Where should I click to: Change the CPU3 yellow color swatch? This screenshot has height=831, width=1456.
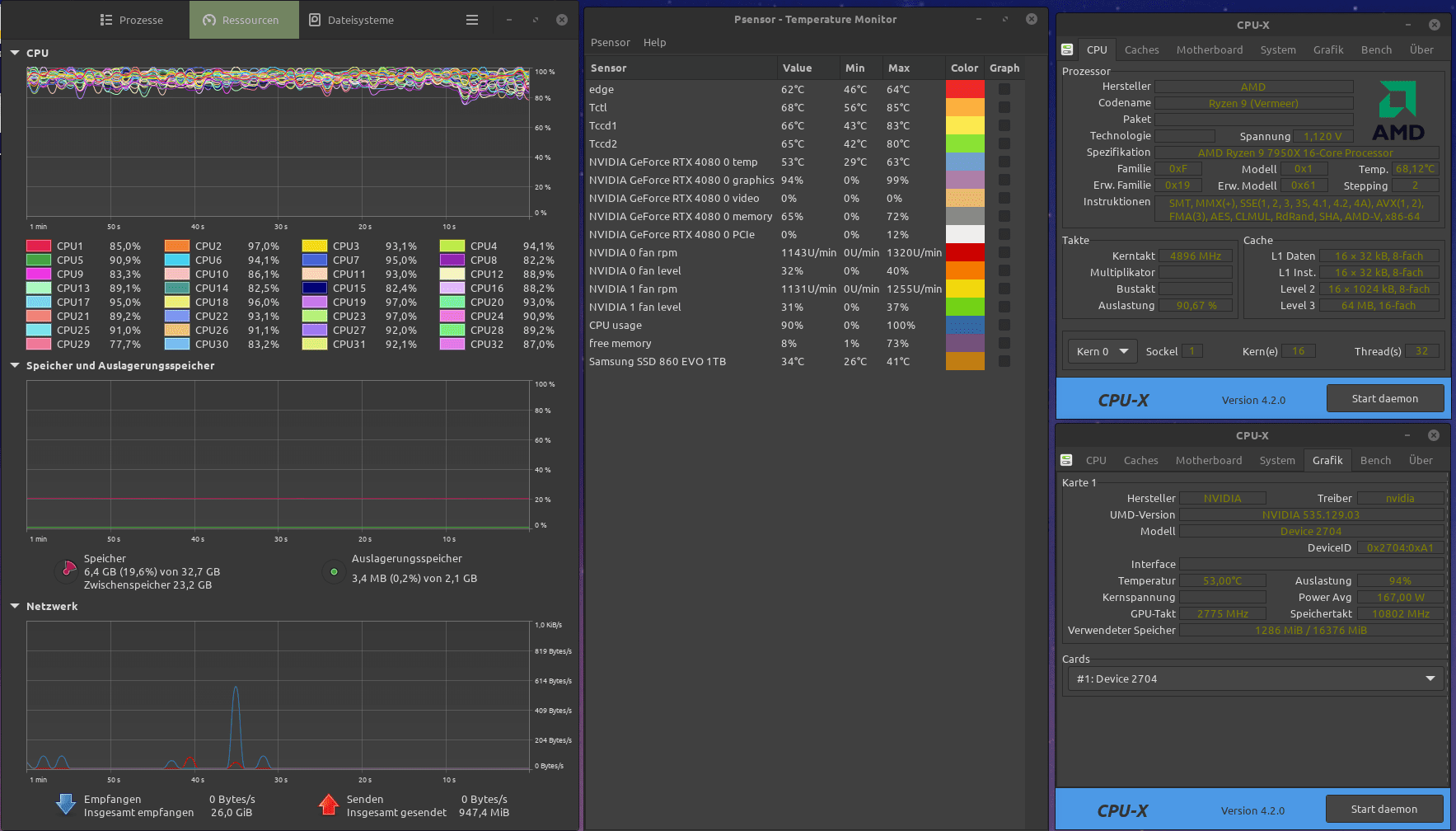click(315, 246)
